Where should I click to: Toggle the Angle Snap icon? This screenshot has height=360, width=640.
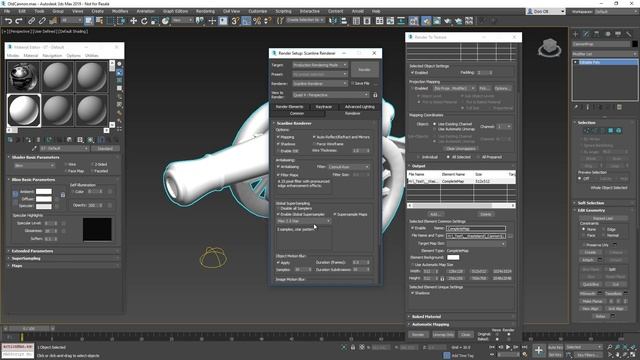point(246,21)
